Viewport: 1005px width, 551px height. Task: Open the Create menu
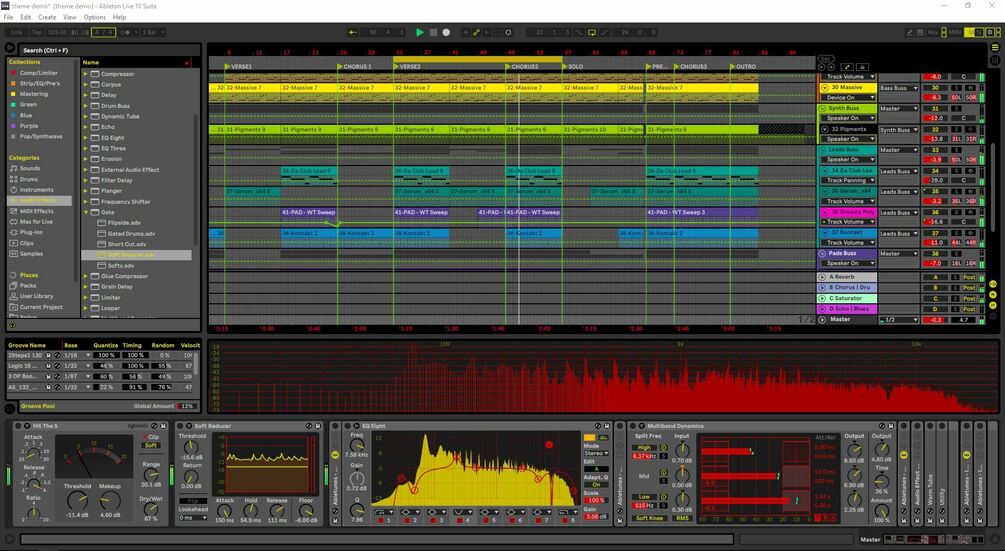point(47,17)
